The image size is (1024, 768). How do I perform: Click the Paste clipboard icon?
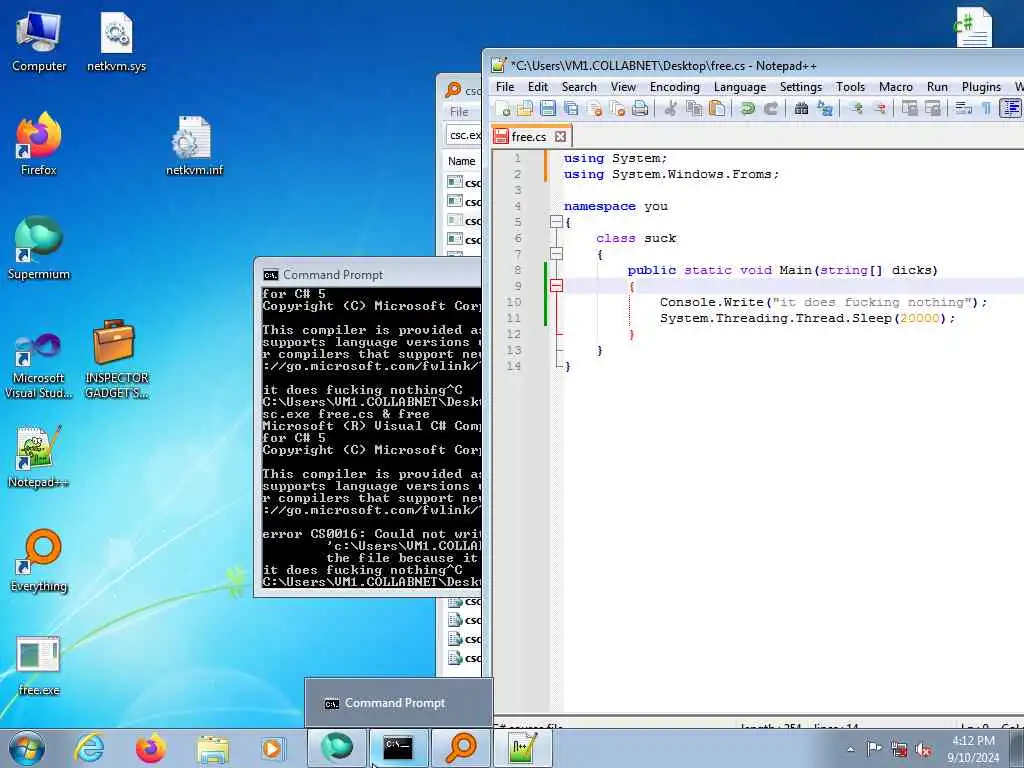[x=717, y=108]
